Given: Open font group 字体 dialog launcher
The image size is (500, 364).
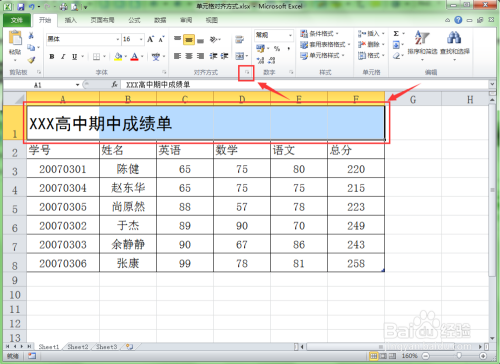Looking at the screenshot, I should pos(164,72).
